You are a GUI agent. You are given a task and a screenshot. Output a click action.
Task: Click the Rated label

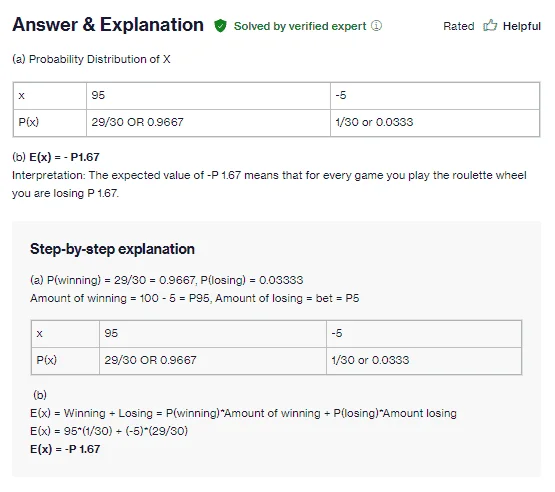pos(459,26)
